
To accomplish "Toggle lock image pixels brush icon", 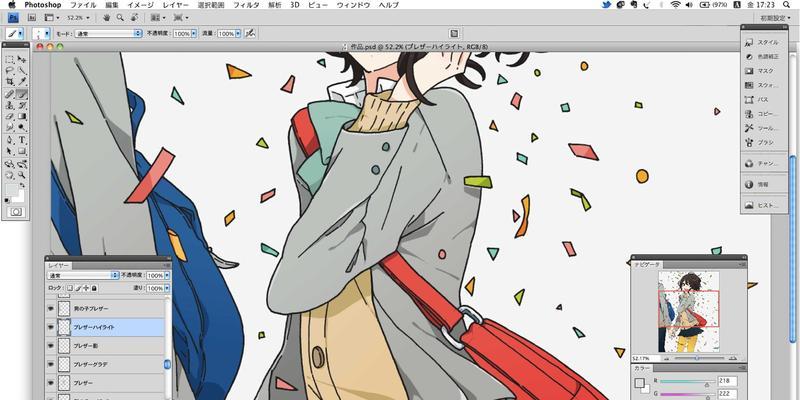I will coord(78,288).
